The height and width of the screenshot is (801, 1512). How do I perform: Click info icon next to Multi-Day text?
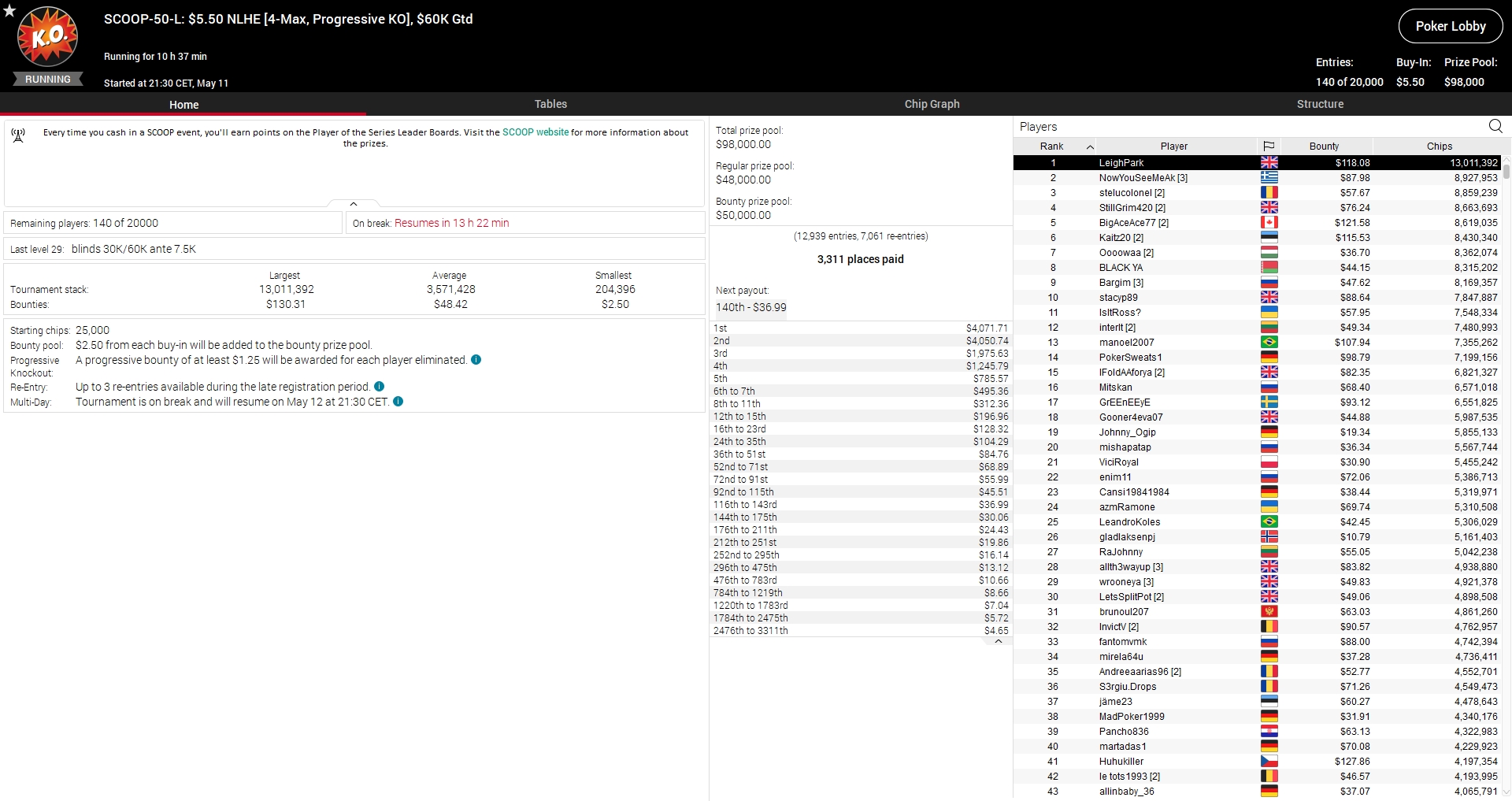[x=398, y=402]
